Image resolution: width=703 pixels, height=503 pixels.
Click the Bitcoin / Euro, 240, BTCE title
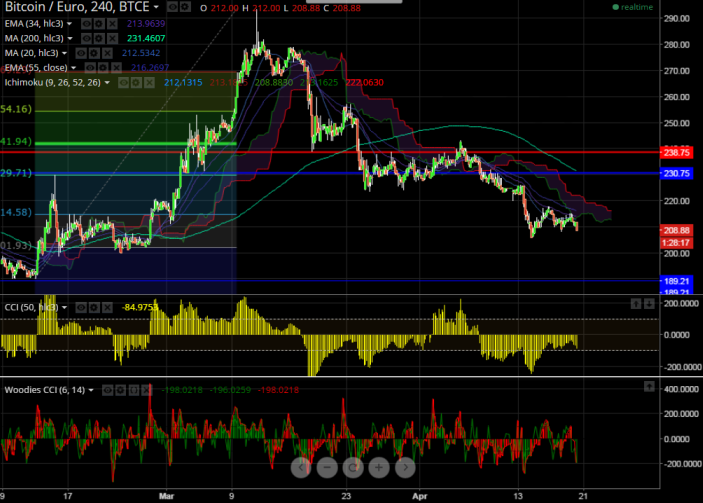77,7
